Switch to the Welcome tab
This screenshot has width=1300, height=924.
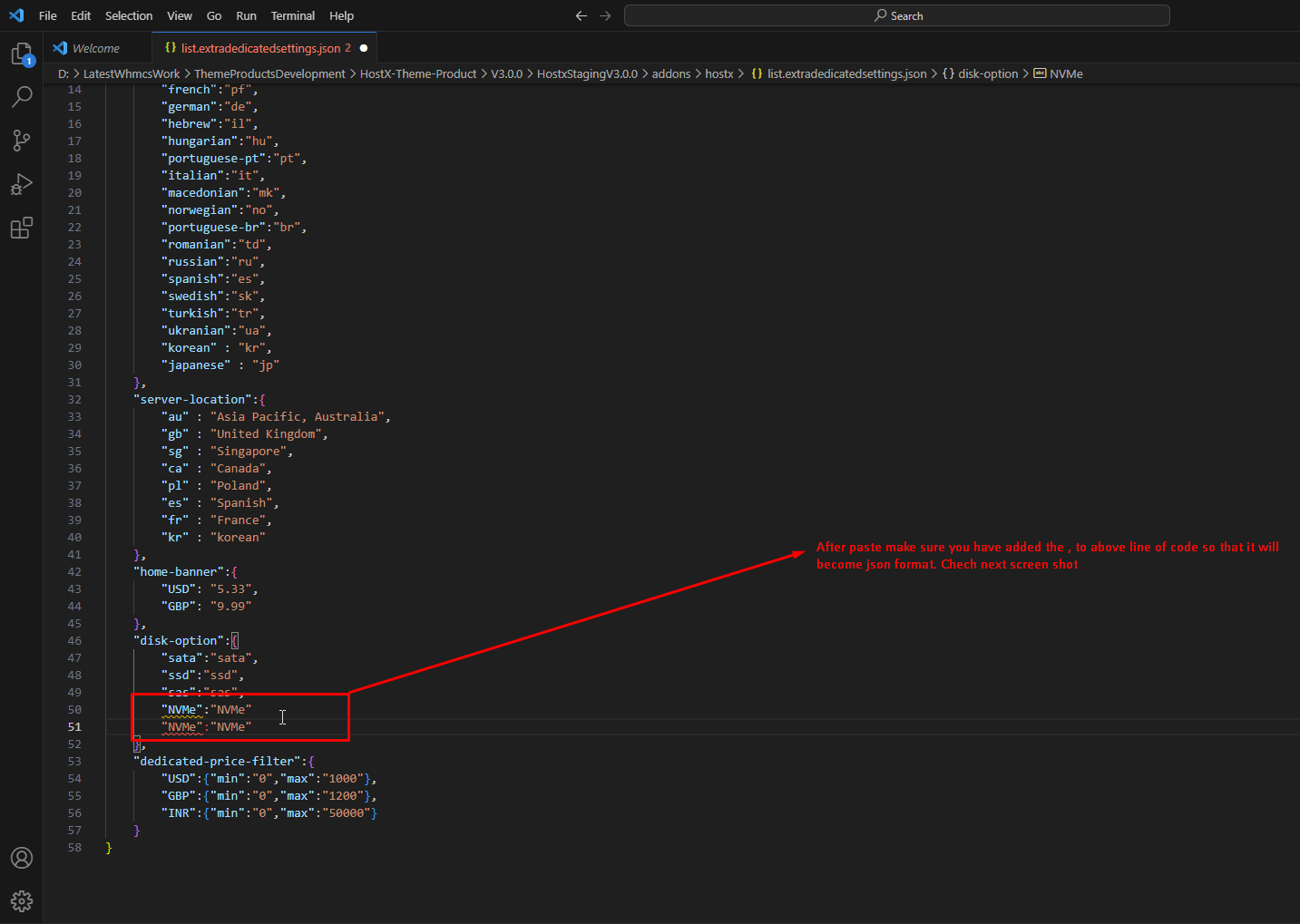click(95, 48)
